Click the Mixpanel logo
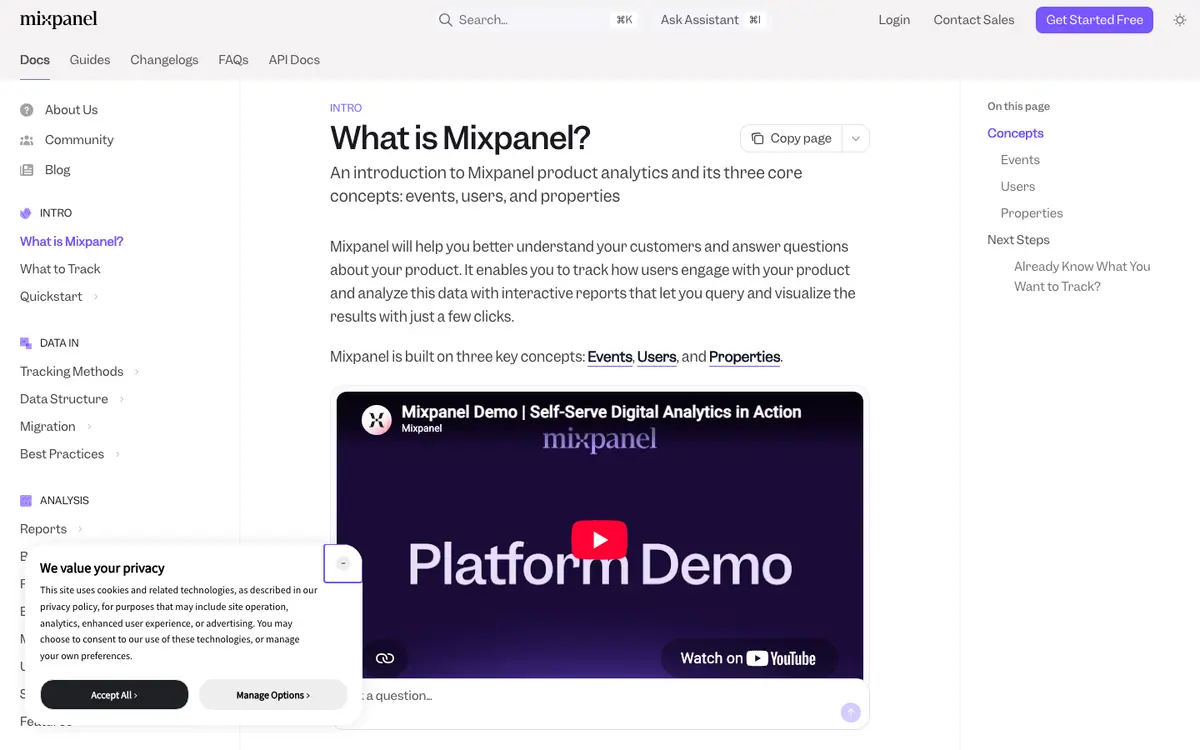1200x750 pixels. click(x=58, y=19)
